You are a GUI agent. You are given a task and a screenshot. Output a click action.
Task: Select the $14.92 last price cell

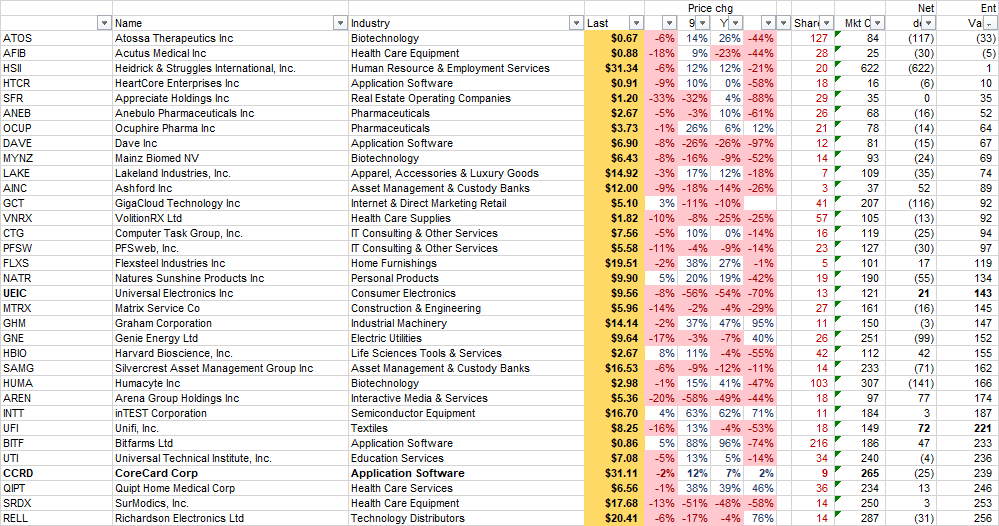tap(614, 173)
